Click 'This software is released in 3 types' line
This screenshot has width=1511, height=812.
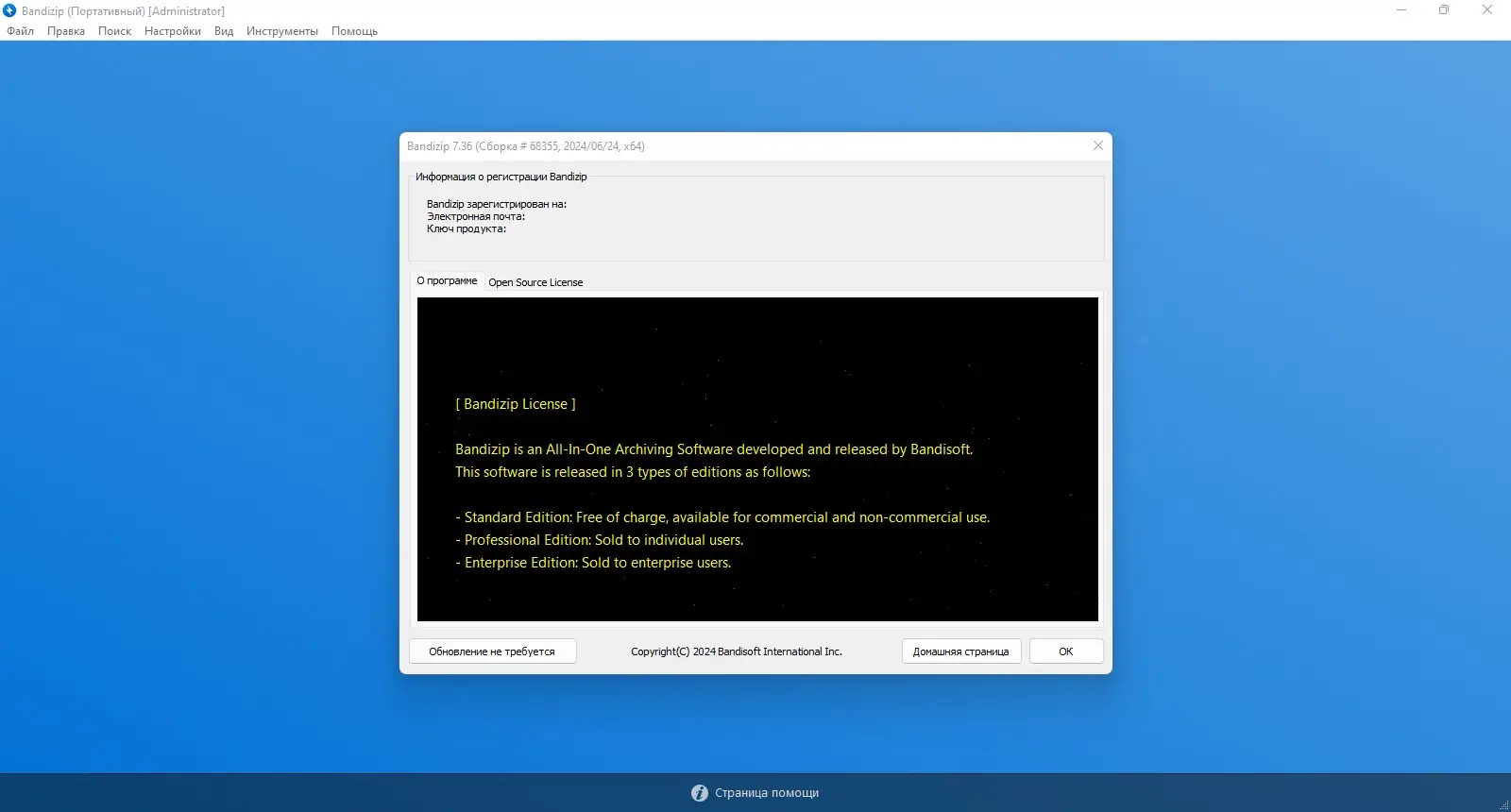click(x=633, y=472)
